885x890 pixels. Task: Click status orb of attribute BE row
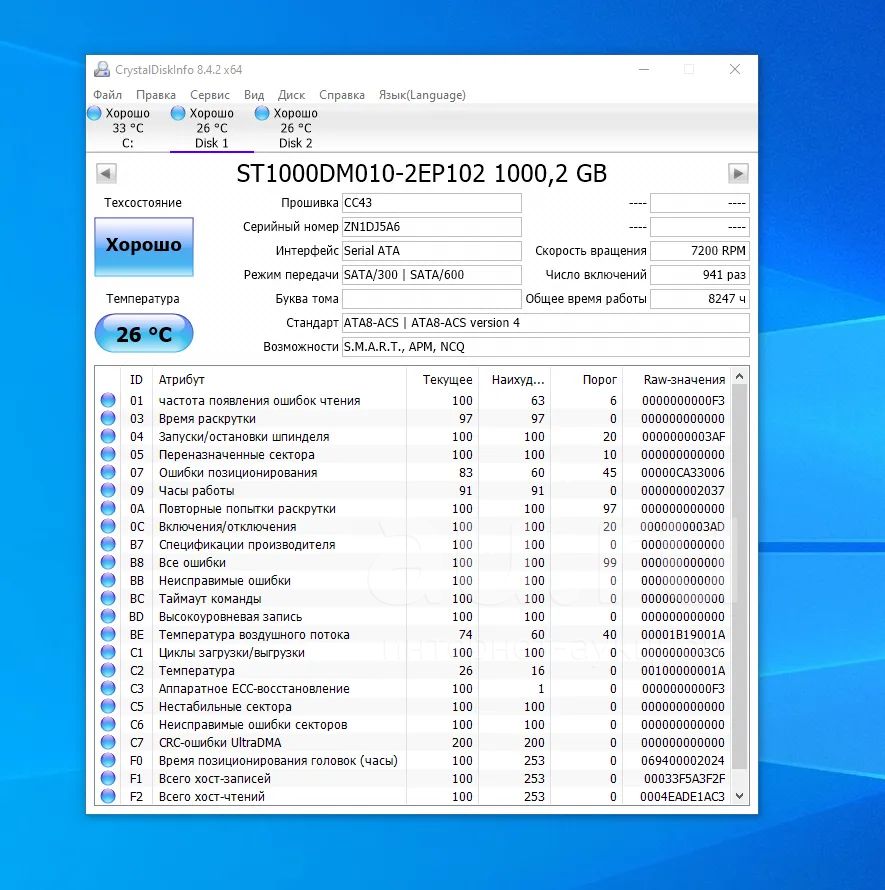tap(108, 634)
